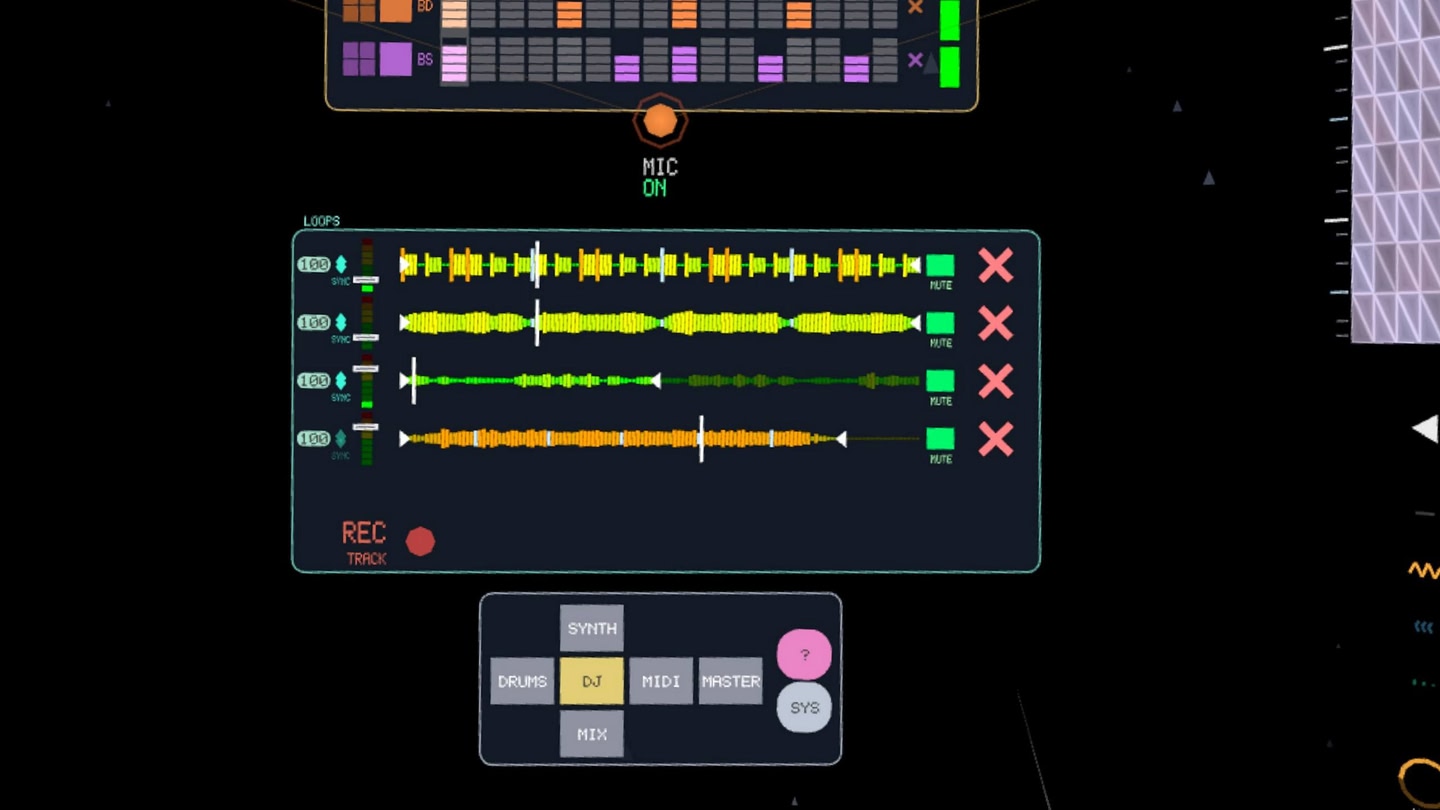Enable the unlit second step in the BS row
Image resolution: width=1440 pixels, height=810 pixels.
point(483,60)
